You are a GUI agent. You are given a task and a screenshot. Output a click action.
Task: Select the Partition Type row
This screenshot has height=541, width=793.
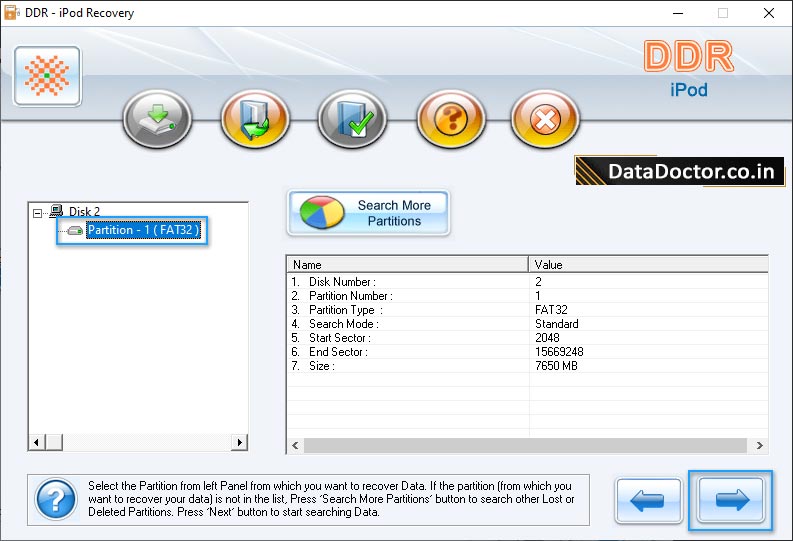pos(527,310)
